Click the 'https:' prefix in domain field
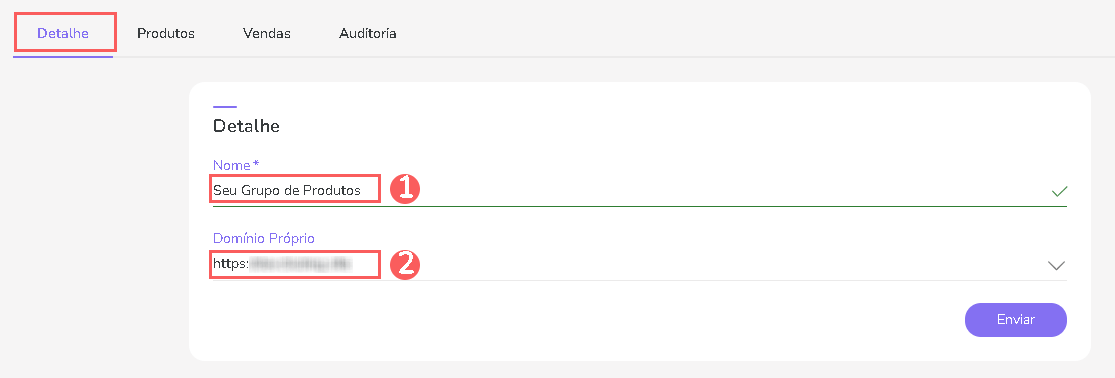The width and height of the screenshot is (1115, 378). (231, 264)
